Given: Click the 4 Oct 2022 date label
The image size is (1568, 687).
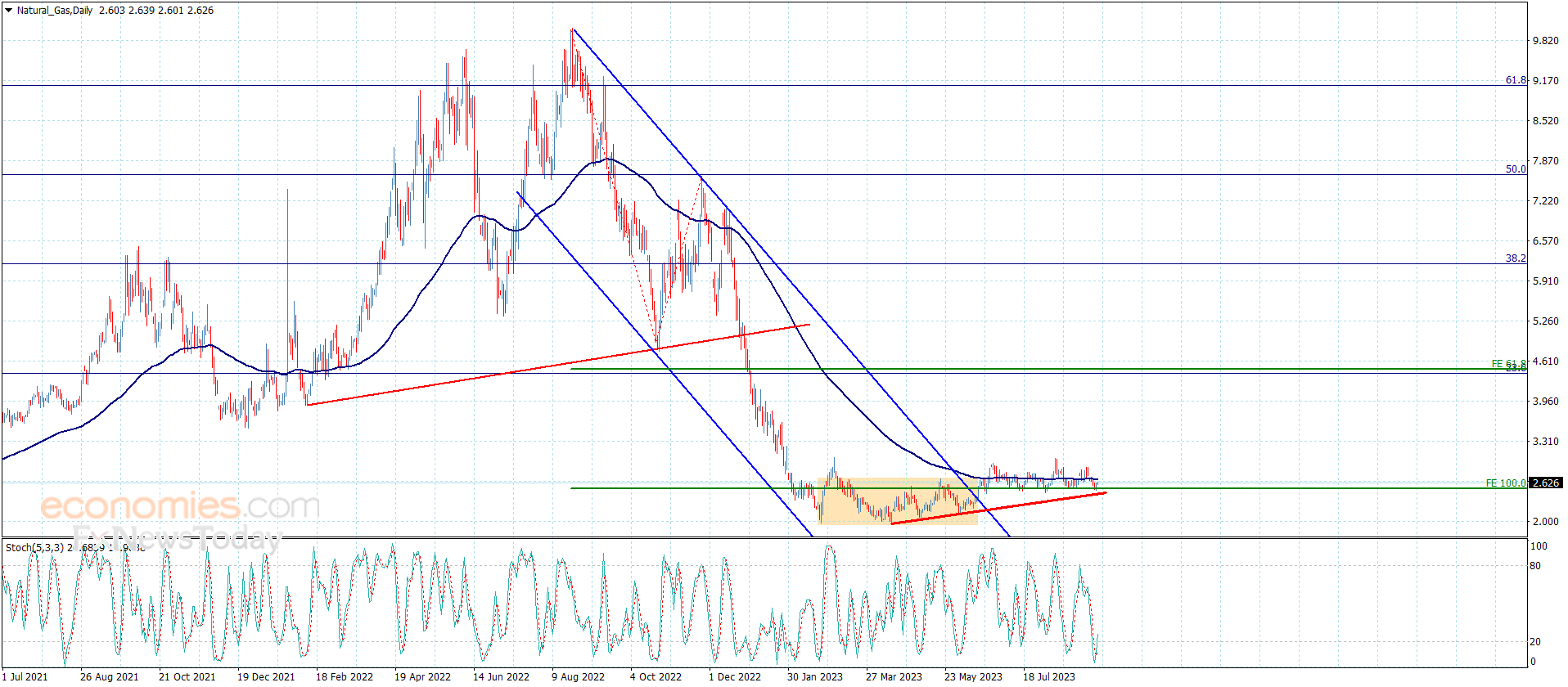Looking at the screenshot, I should coord(656,676).
